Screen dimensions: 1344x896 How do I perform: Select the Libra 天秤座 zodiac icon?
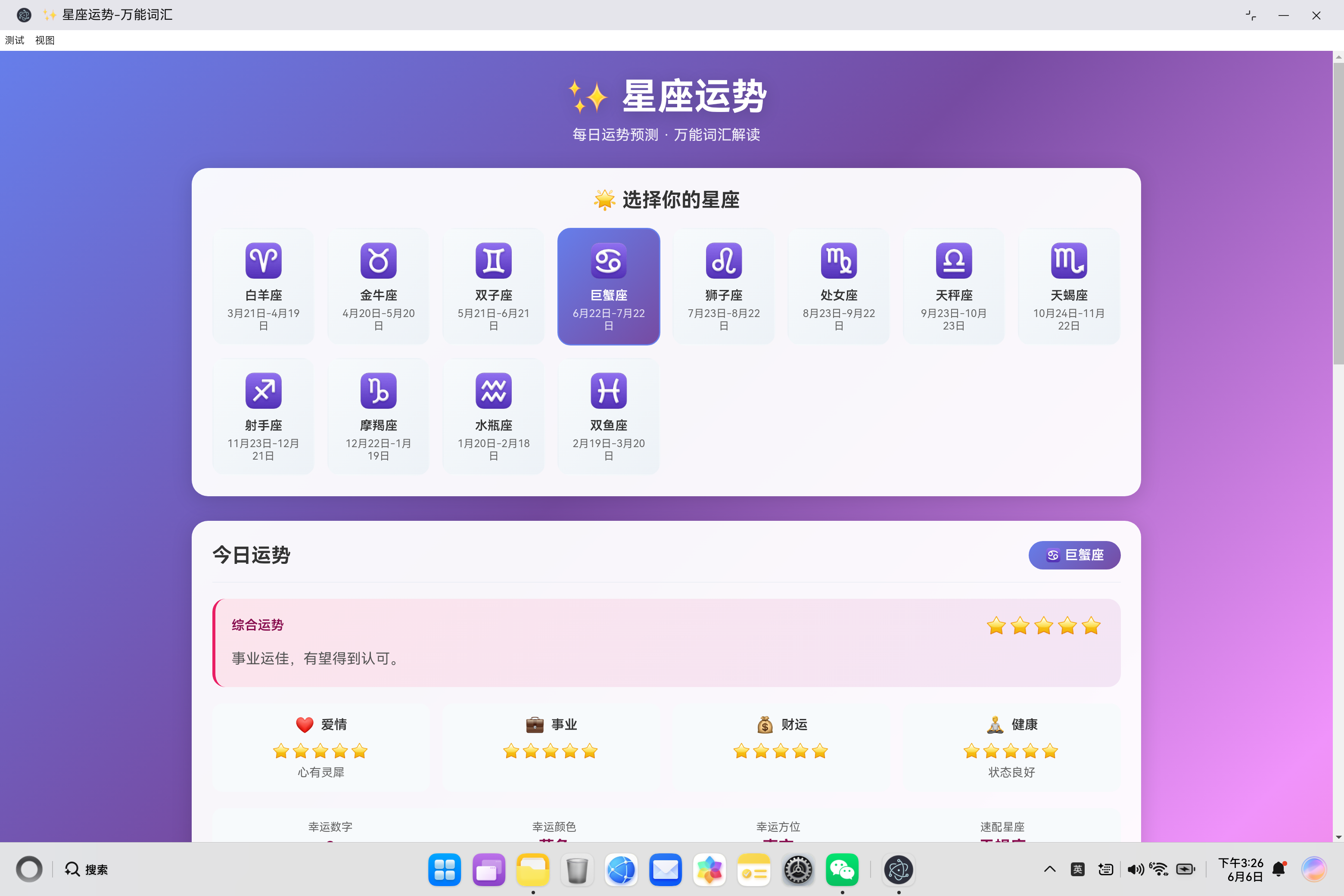pos(954,261)
